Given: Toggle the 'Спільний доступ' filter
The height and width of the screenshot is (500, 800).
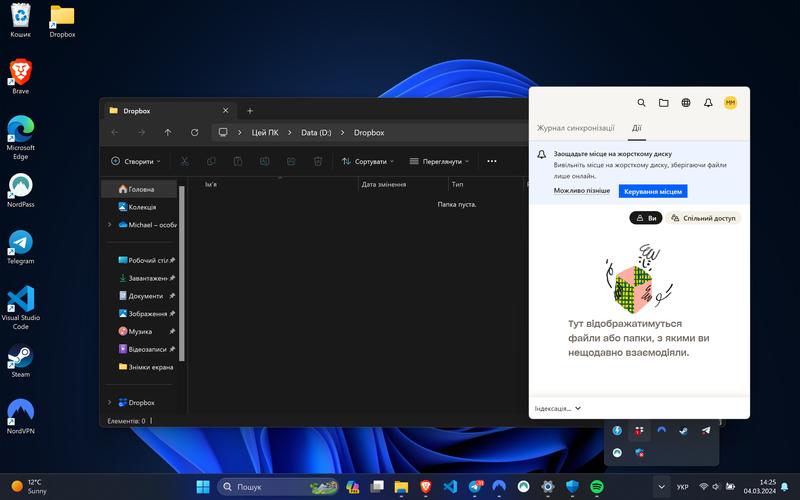Looking at the screenshot, I should coord(704,218).
